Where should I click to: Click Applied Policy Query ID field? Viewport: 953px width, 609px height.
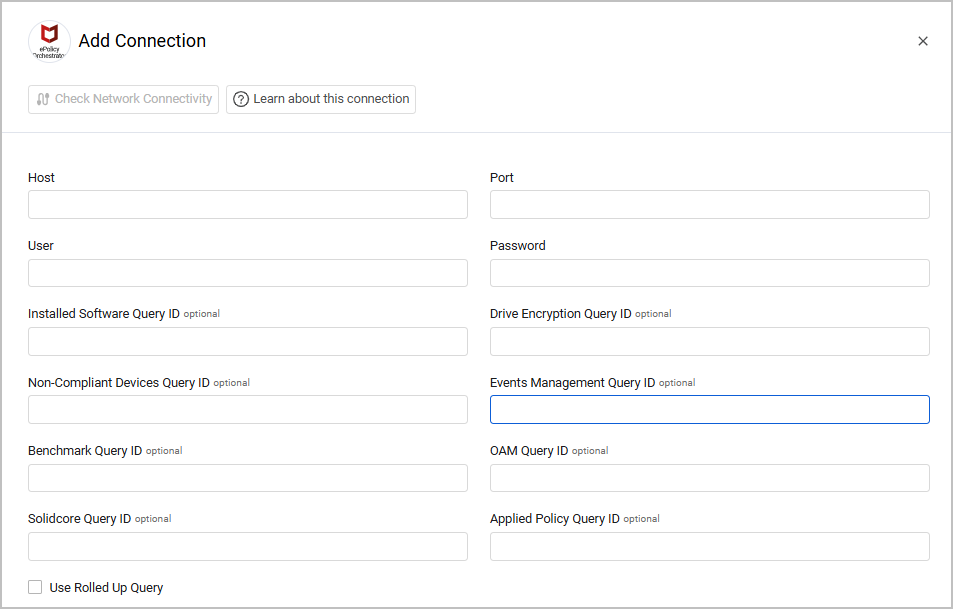pos(709,546)
